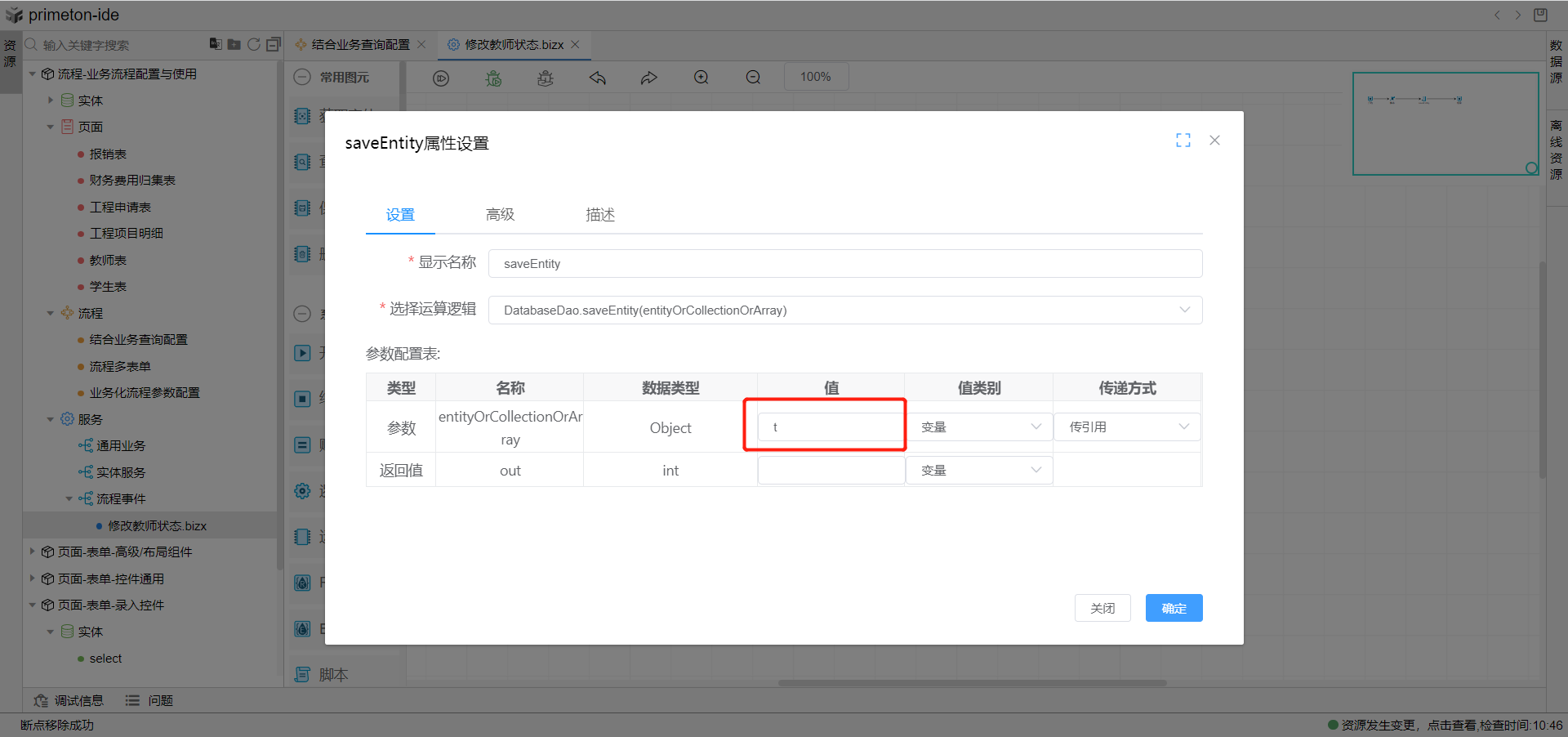The image size is (1568, 737).
Task: Click the run/play icon in canvas toolbar
Action: (441, 78)
